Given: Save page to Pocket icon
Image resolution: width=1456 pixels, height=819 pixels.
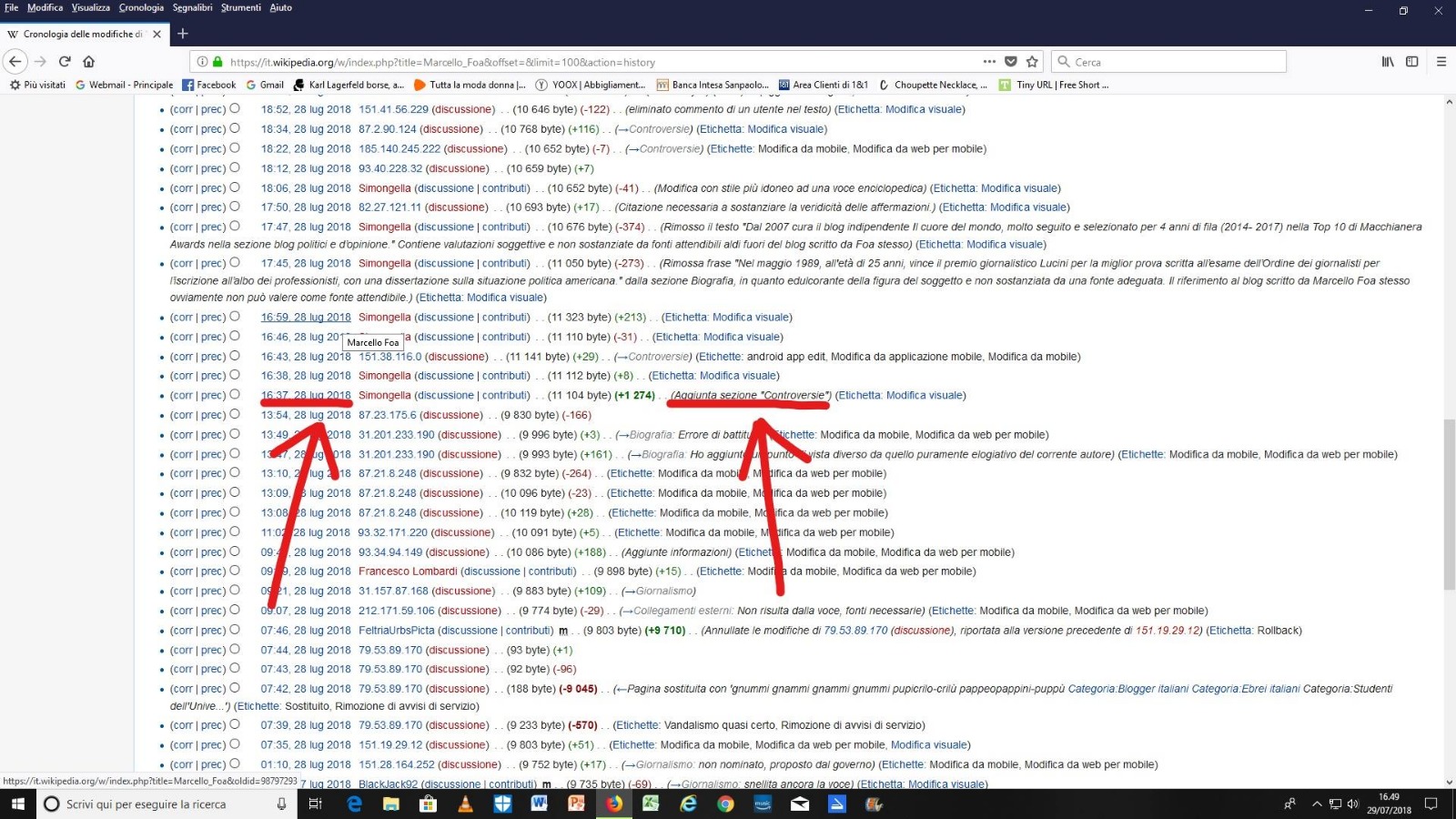Looking at the screenshot, I should pyautogui.click(x=1011, y=62).
